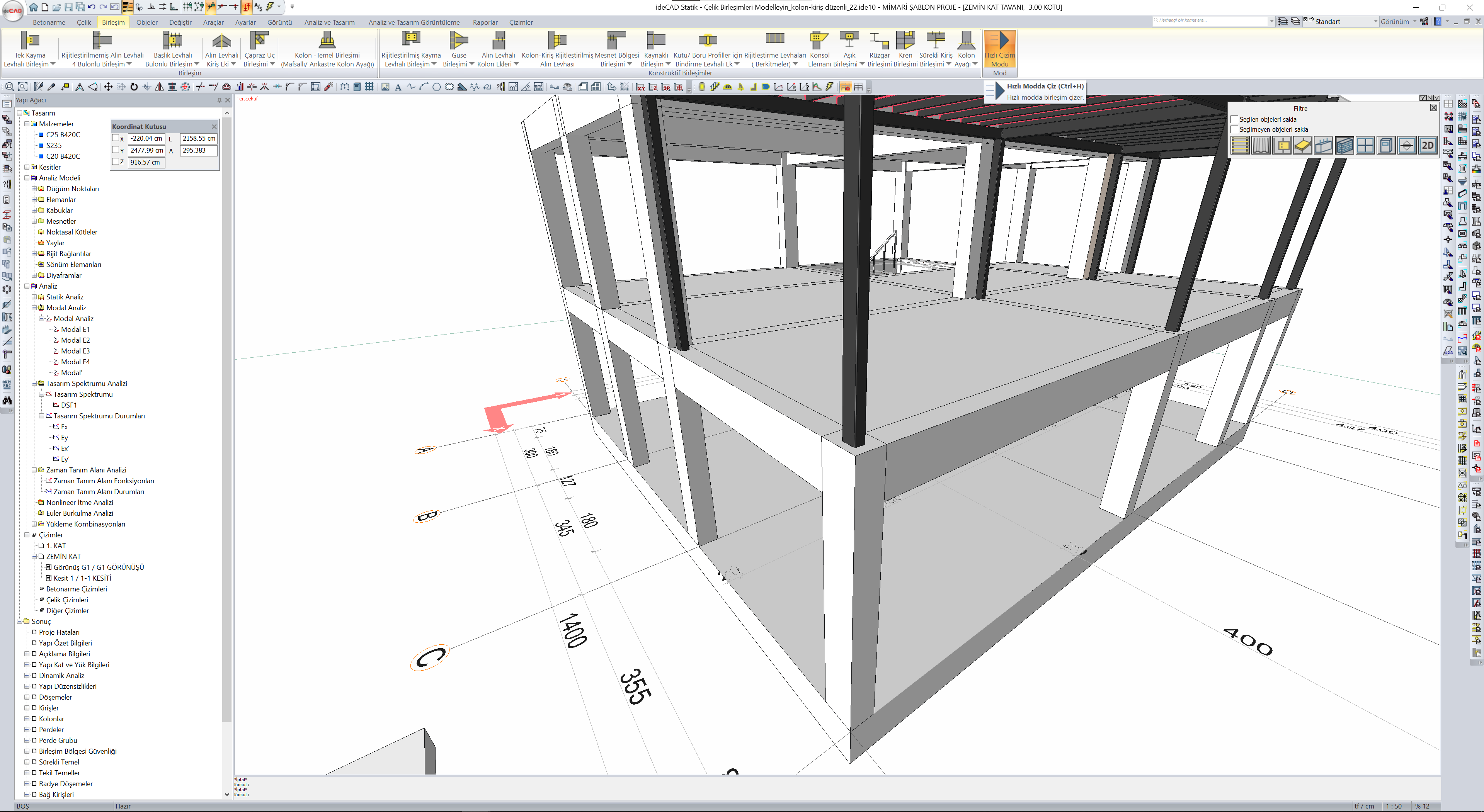The image size is (1484, 812).
Task: Collapse the Modal Analiz tree node
Action: (x=34, y=308)
